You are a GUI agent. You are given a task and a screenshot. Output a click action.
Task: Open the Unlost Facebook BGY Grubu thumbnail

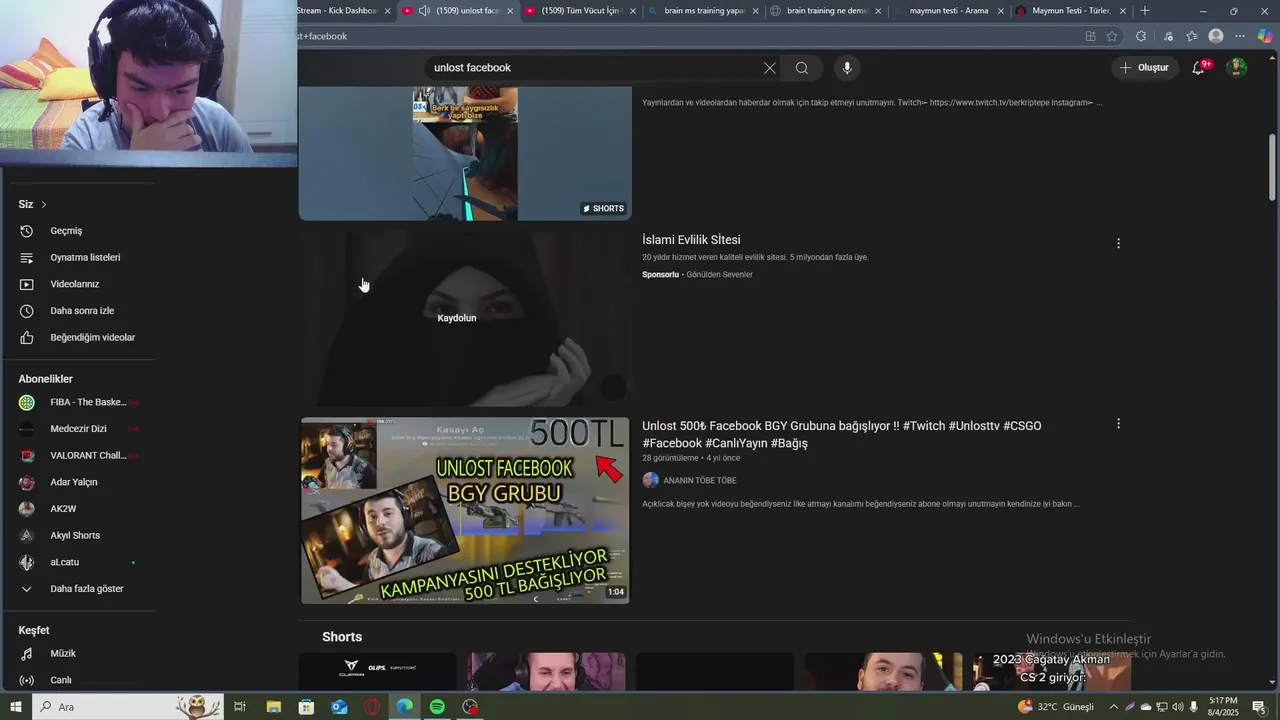tap(465, 510)
